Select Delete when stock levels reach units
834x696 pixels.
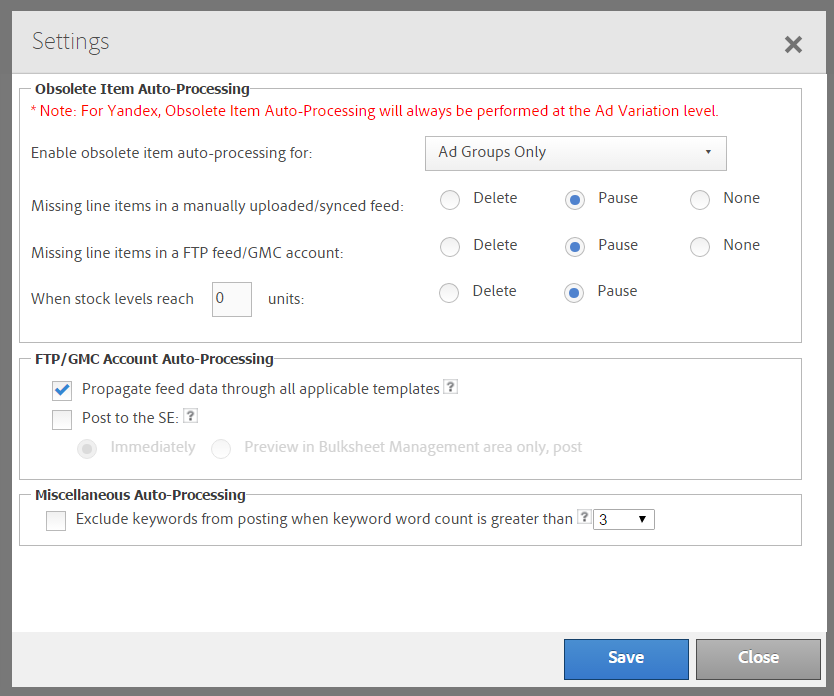450,293
